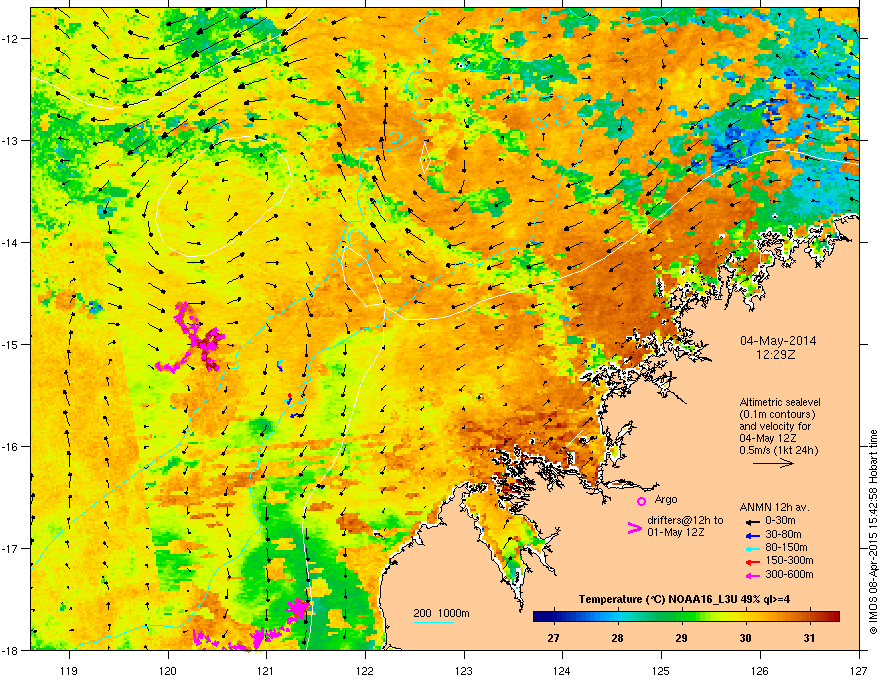Image resolution: width=880 pixels, height=680 pixels.
Task: Click the black 0-30m arrow legend marker
Action: [x=753, y=521]
